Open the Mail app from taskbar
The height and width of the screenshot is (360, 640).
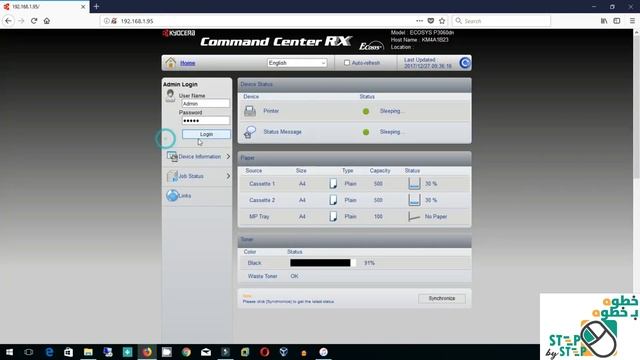206,352
